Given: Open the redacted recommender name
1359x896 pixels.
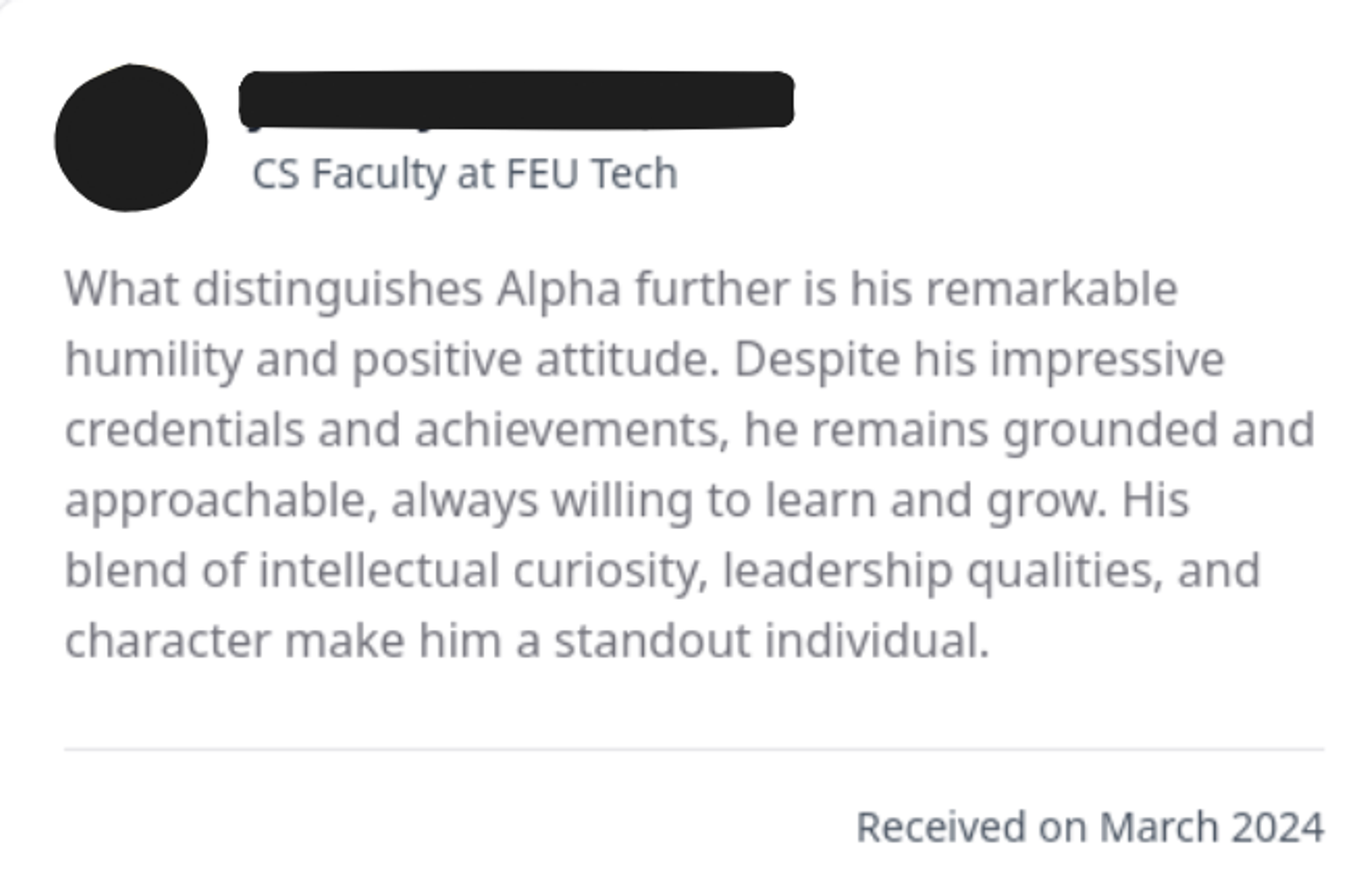Looking at the screenshot, I should [516, 100].
